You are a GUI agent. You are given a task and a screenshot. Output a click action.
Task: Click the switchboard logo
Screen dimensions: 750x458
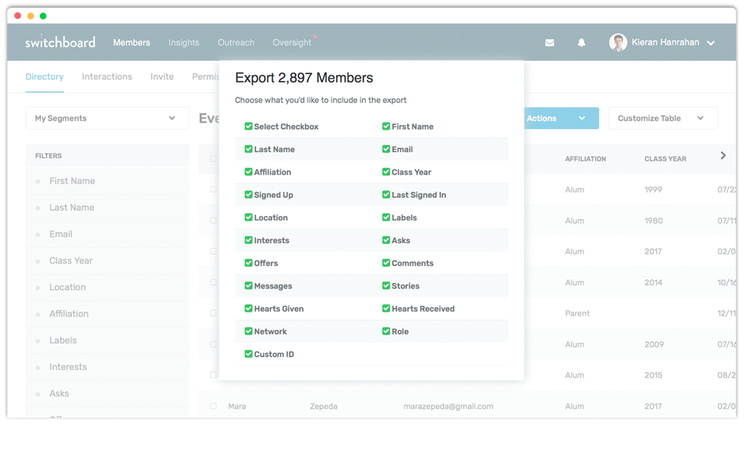pyautogui.click(x=60, y=42)
